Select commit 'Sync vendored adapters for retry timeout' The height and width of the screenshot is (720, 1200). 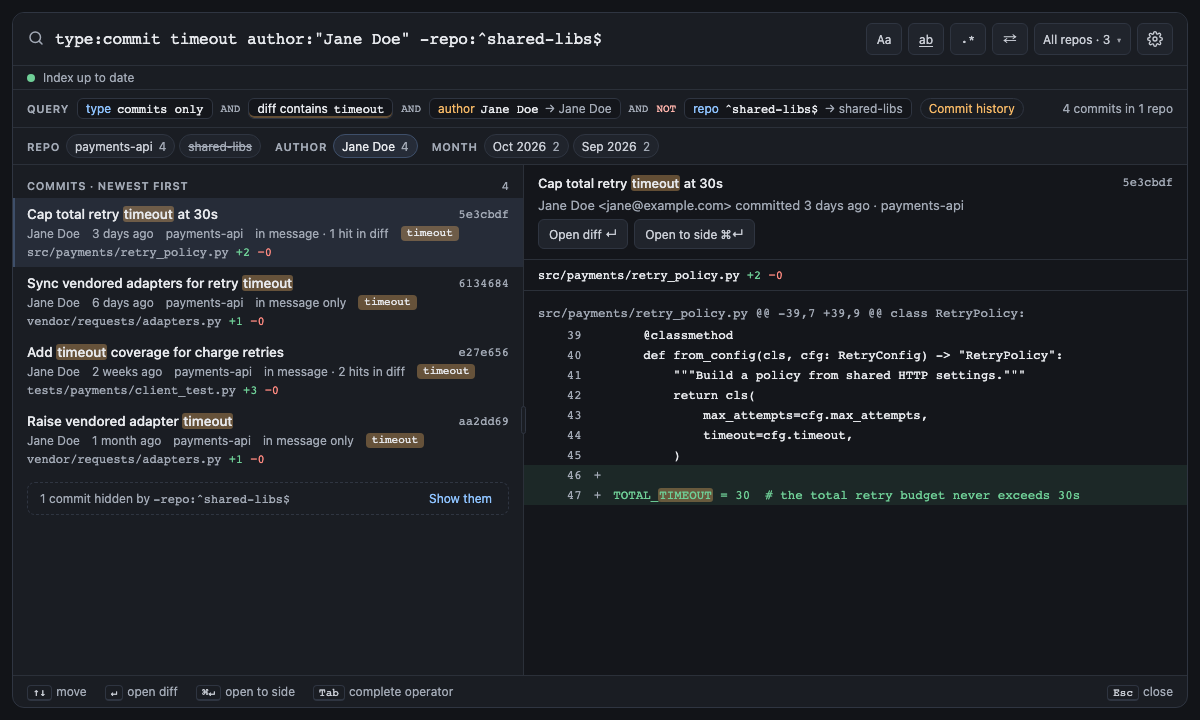pos(268,301)
